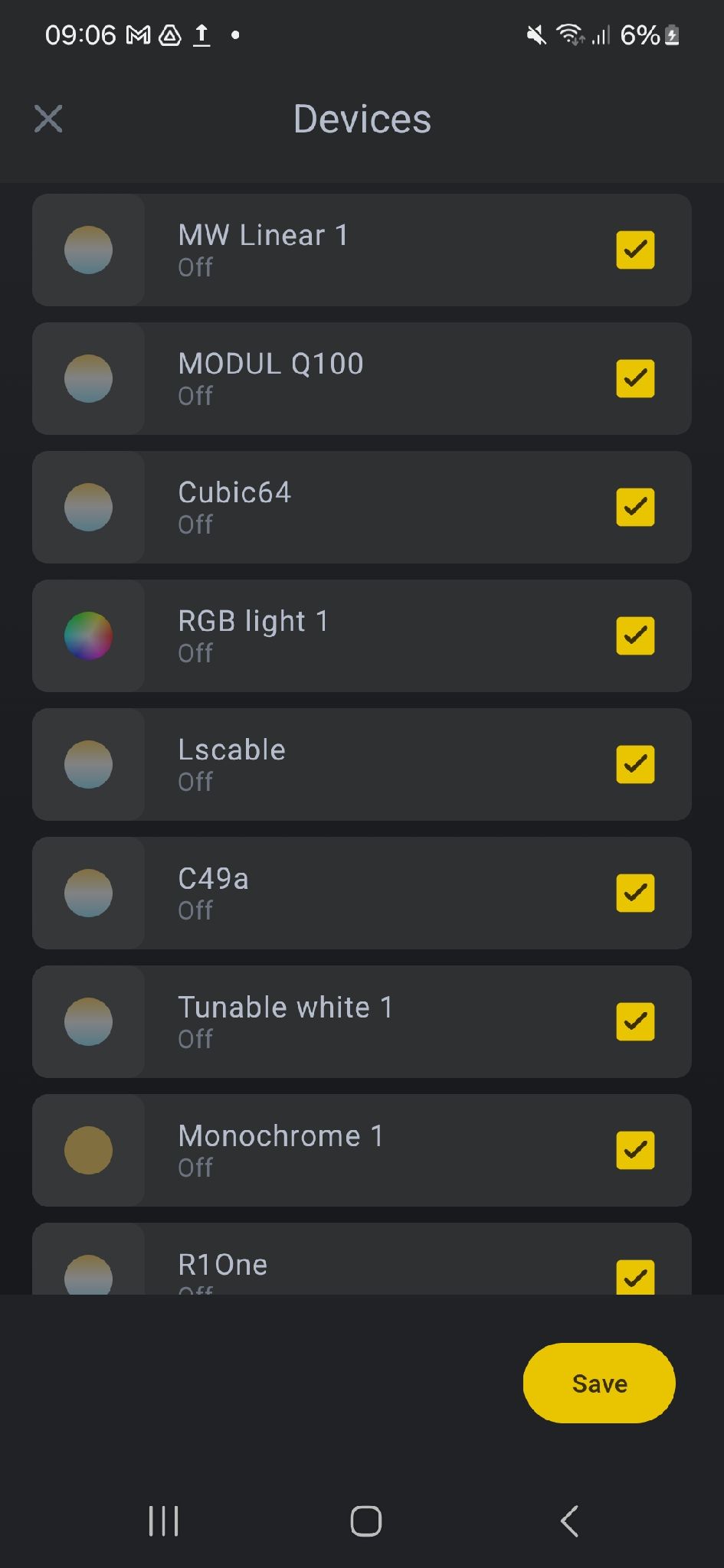Tap the Monochrome 1 amber icon

(x=88, y=1150)
